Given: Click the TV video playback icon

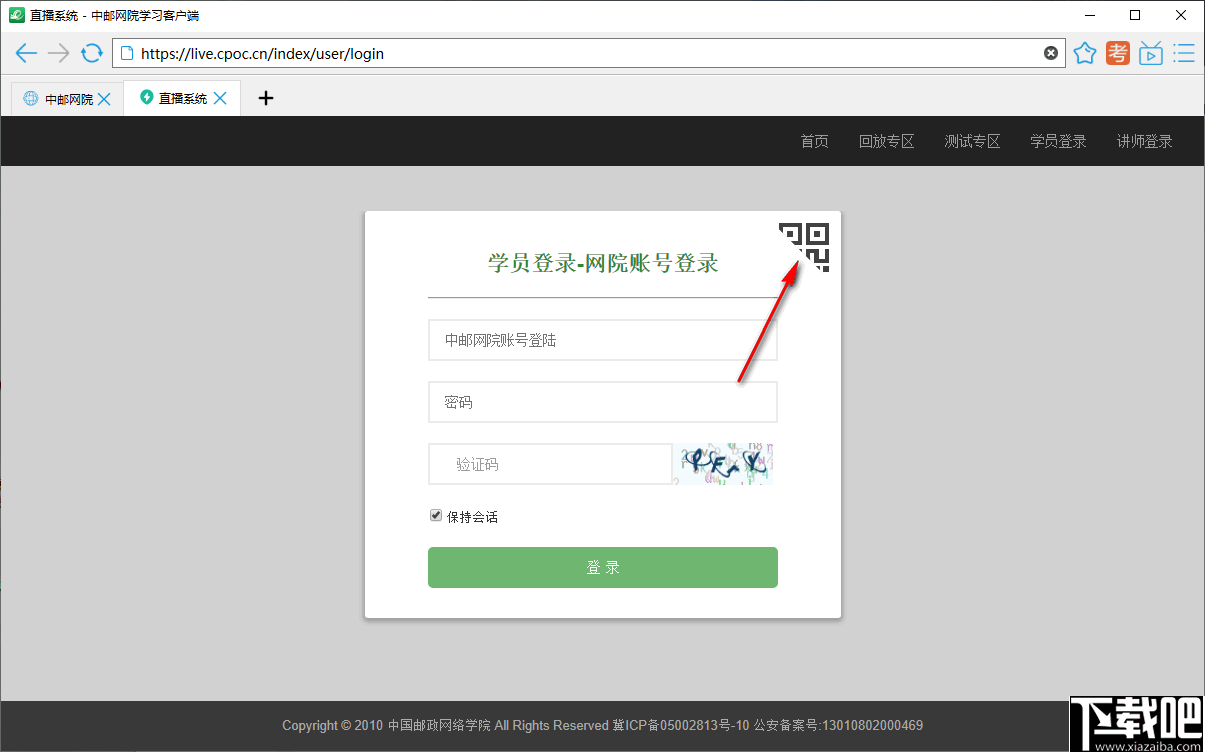Looking at the screenshot, I should pos(1151,53).
